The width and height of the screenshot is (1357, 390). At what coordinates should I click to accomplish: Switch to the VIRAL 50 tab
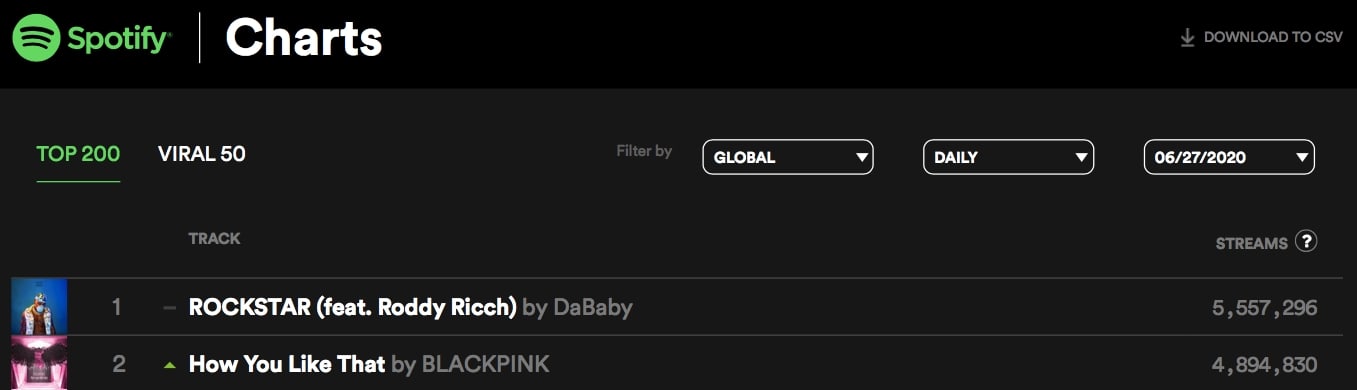[202, 154]
